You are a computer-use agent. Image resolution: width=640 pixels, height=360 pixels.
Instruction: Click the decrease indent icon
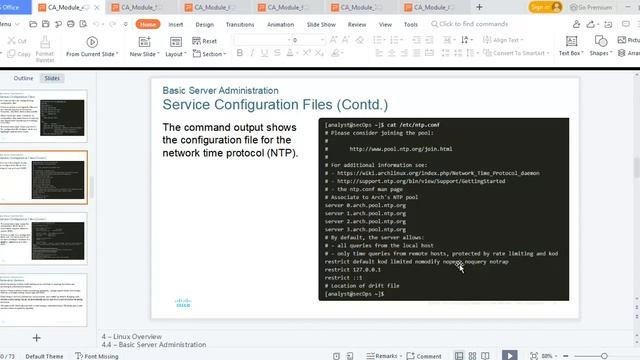(416, 40)
